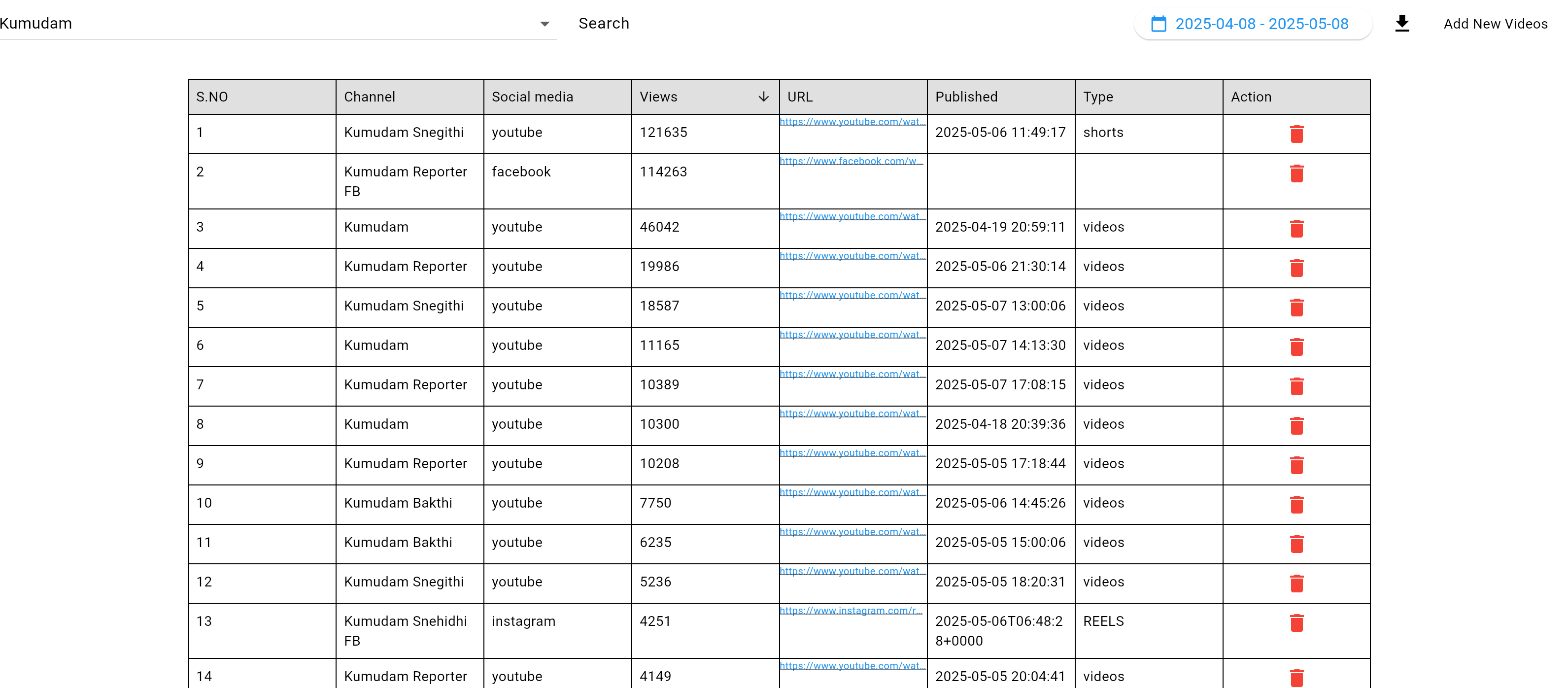The width and height of the screenshot is (1568, 688).
Task: Open Facebook URL in row 2
Action: 851,161
